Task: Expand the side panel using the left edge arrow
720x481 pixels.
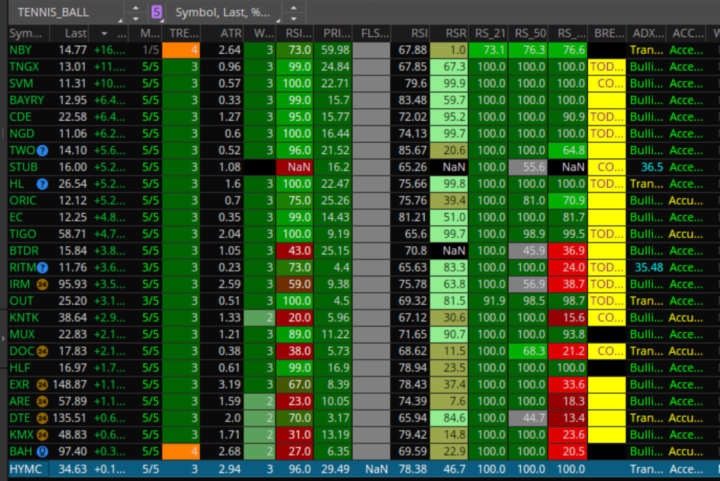Action: point(3,338)
